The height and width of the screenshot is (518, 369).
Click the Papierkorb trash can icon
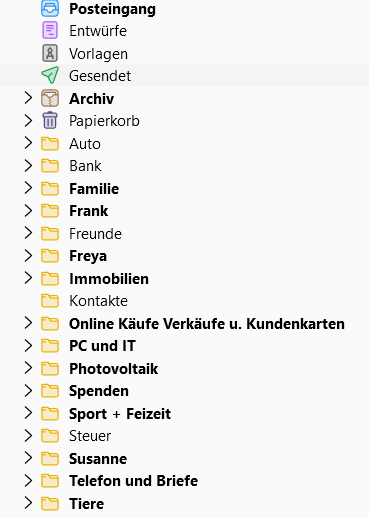point(50,120)
